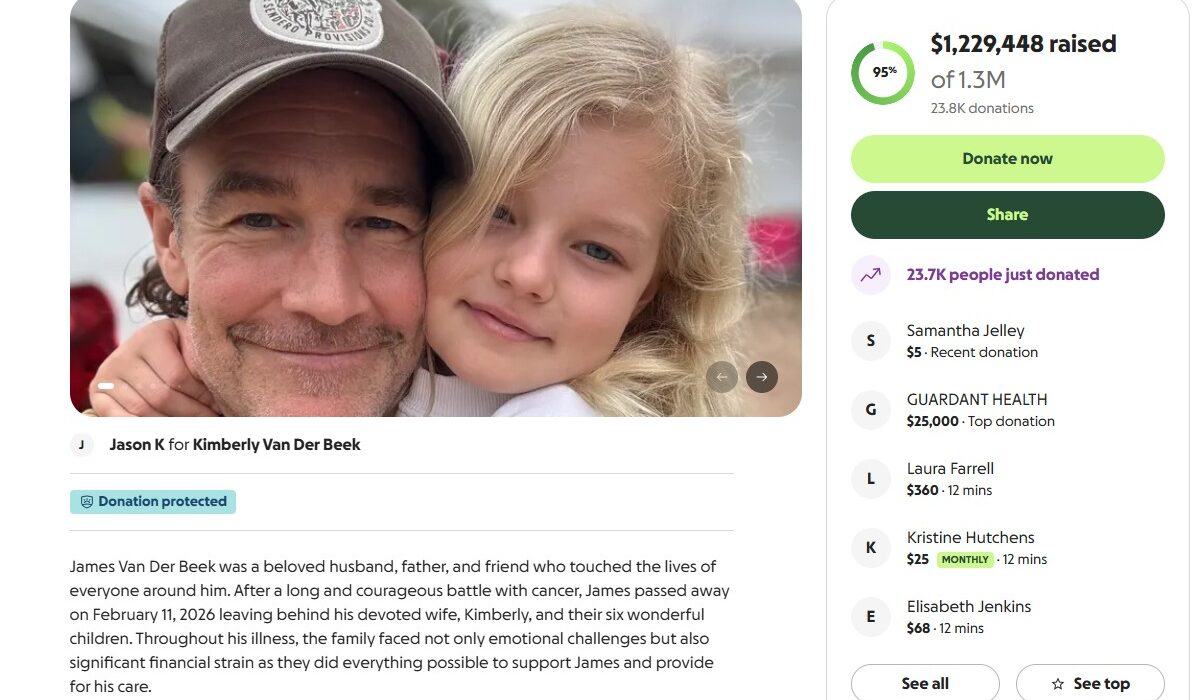Open the See all donations list

(x=925, y=684)
